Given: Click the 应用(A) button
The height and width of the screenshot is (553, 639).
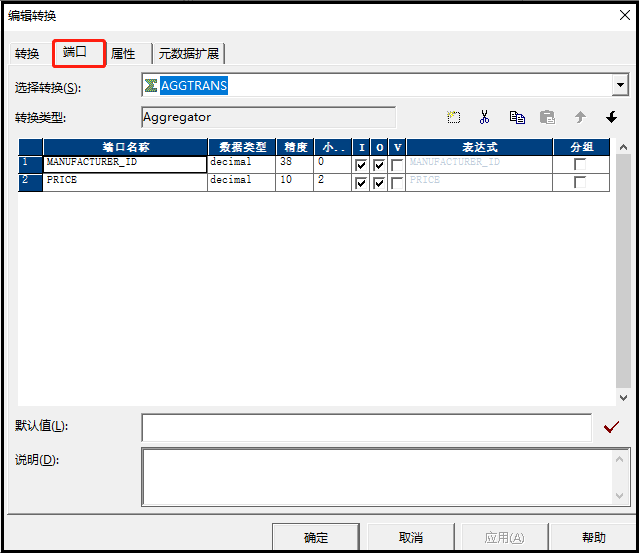Looking at the screenshot, I should tap(505, 537).
